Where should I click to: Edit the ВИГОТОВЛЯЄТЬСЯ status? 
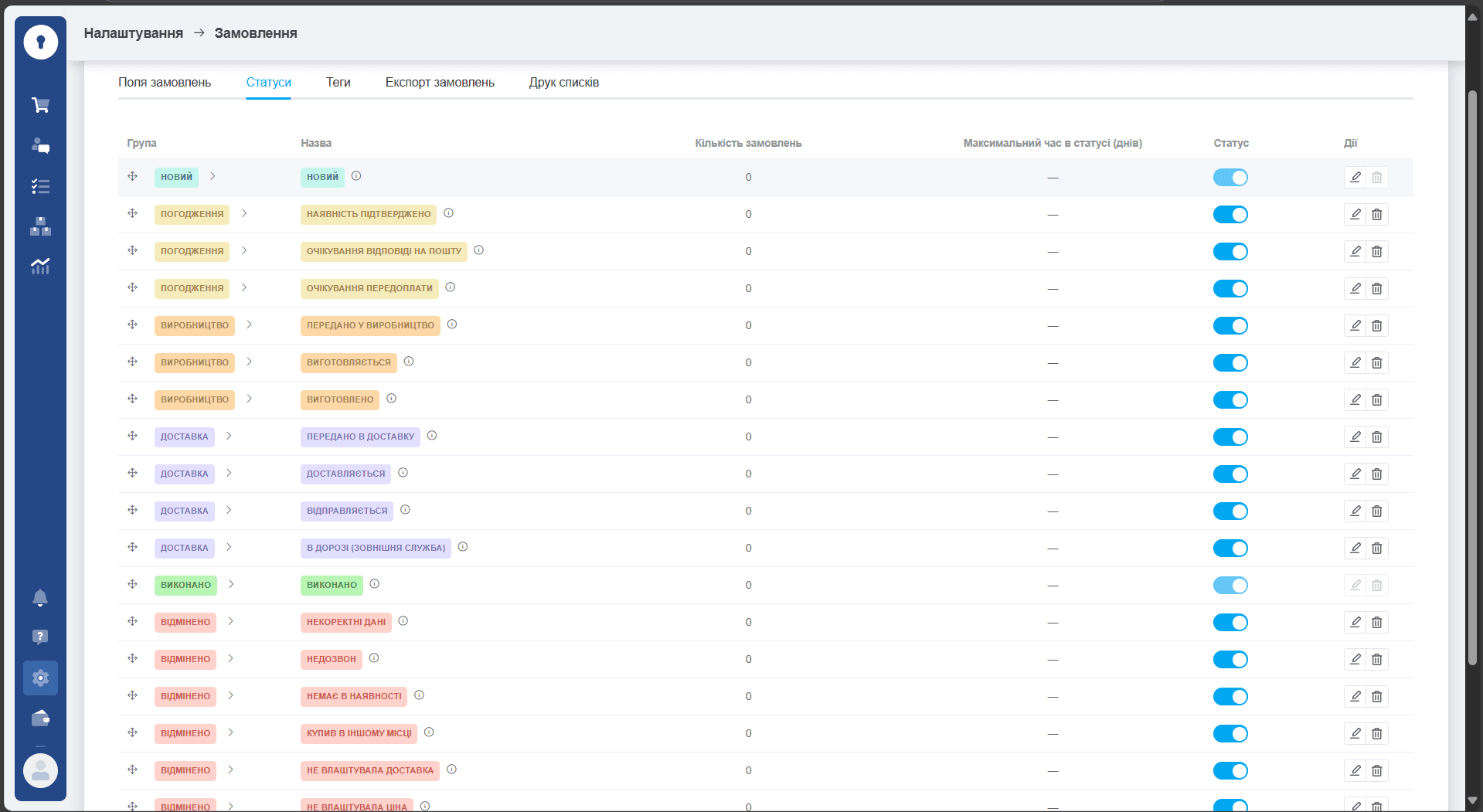click(1355, 362)
